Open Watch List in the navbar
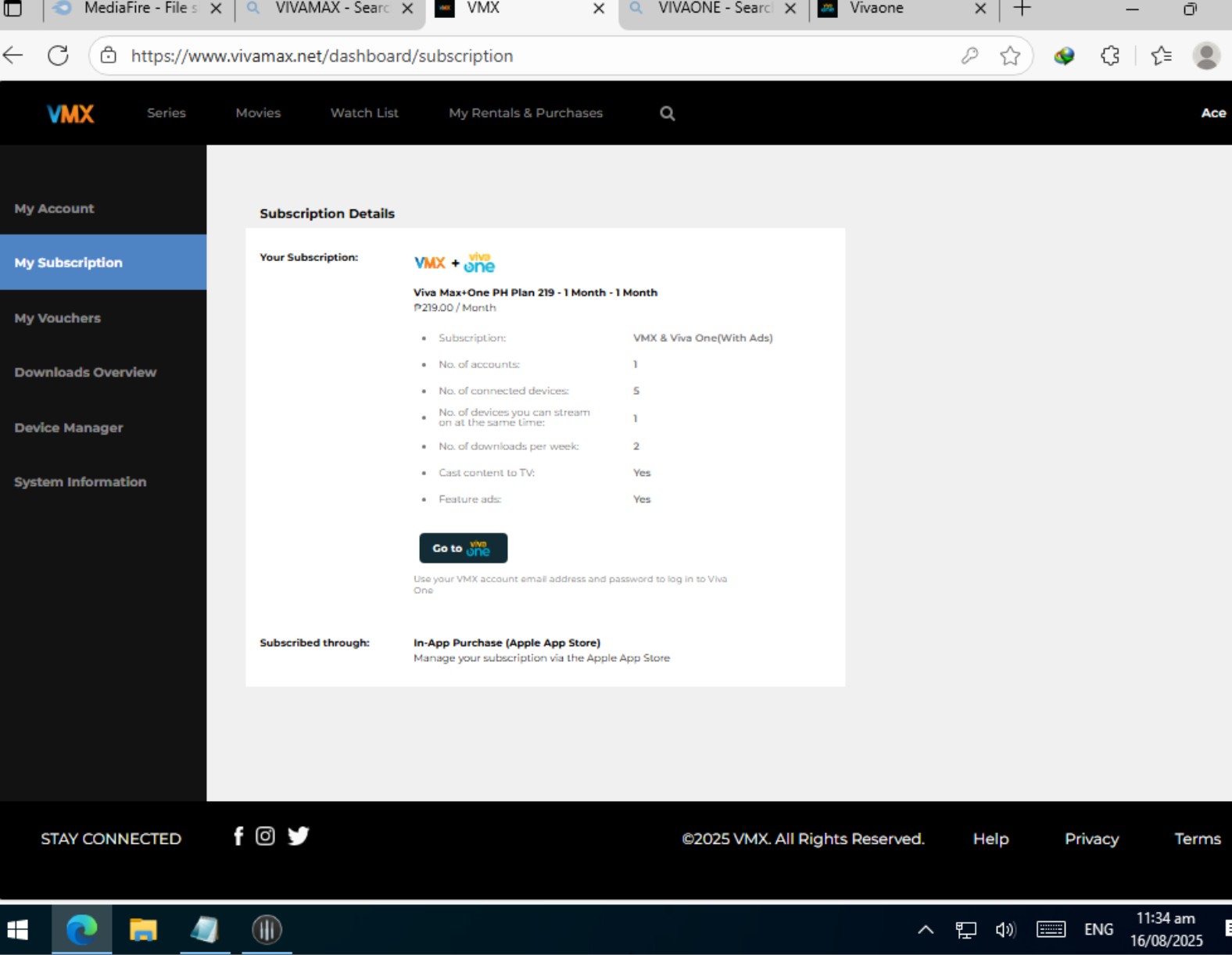This screenshot has height=955, width=1232. [364, 113]
